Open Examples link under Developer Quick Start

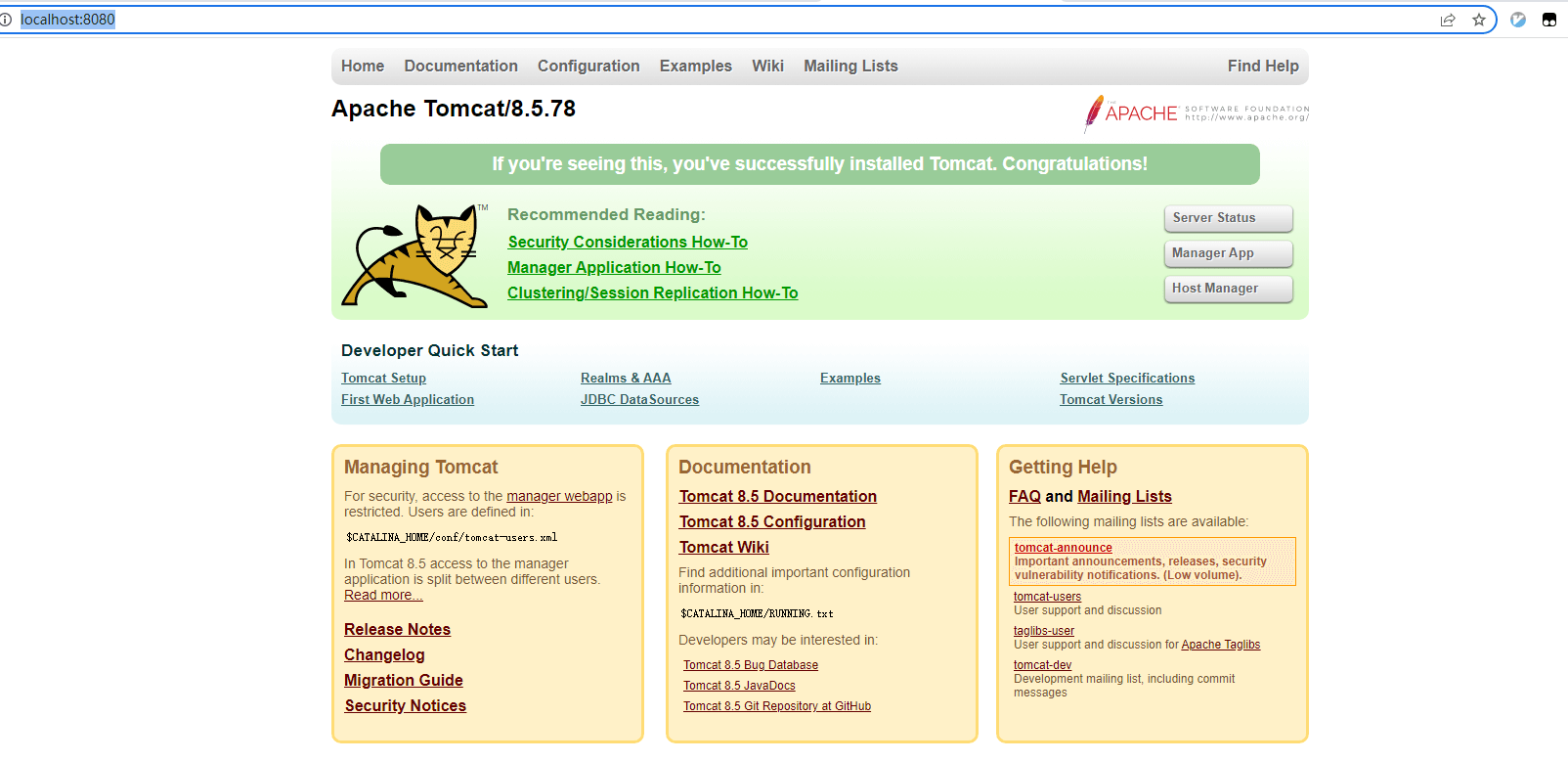[x=850, y=378]
